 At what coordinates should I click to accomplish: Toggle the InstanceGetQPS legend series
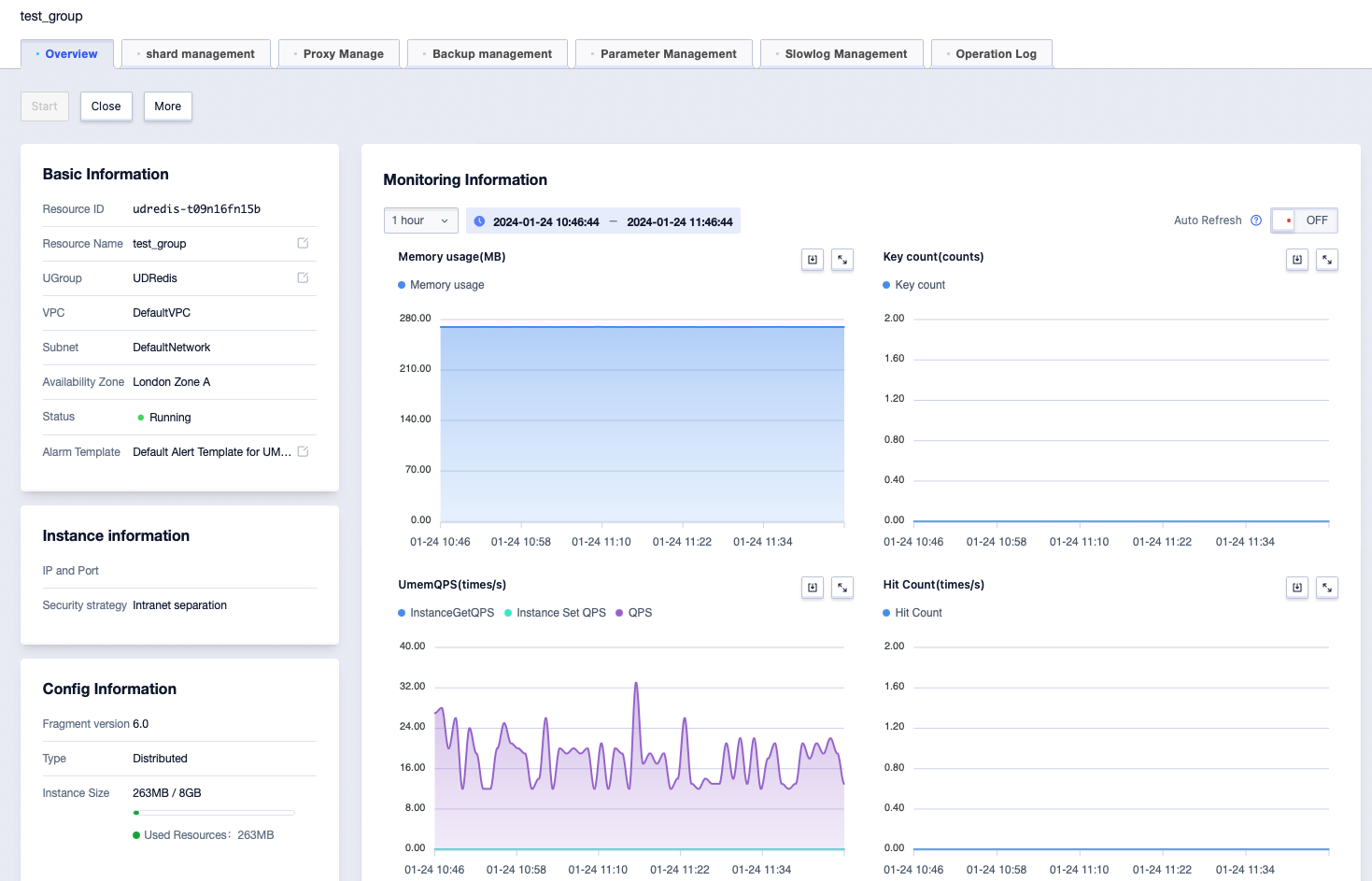[x=446, y=613]
